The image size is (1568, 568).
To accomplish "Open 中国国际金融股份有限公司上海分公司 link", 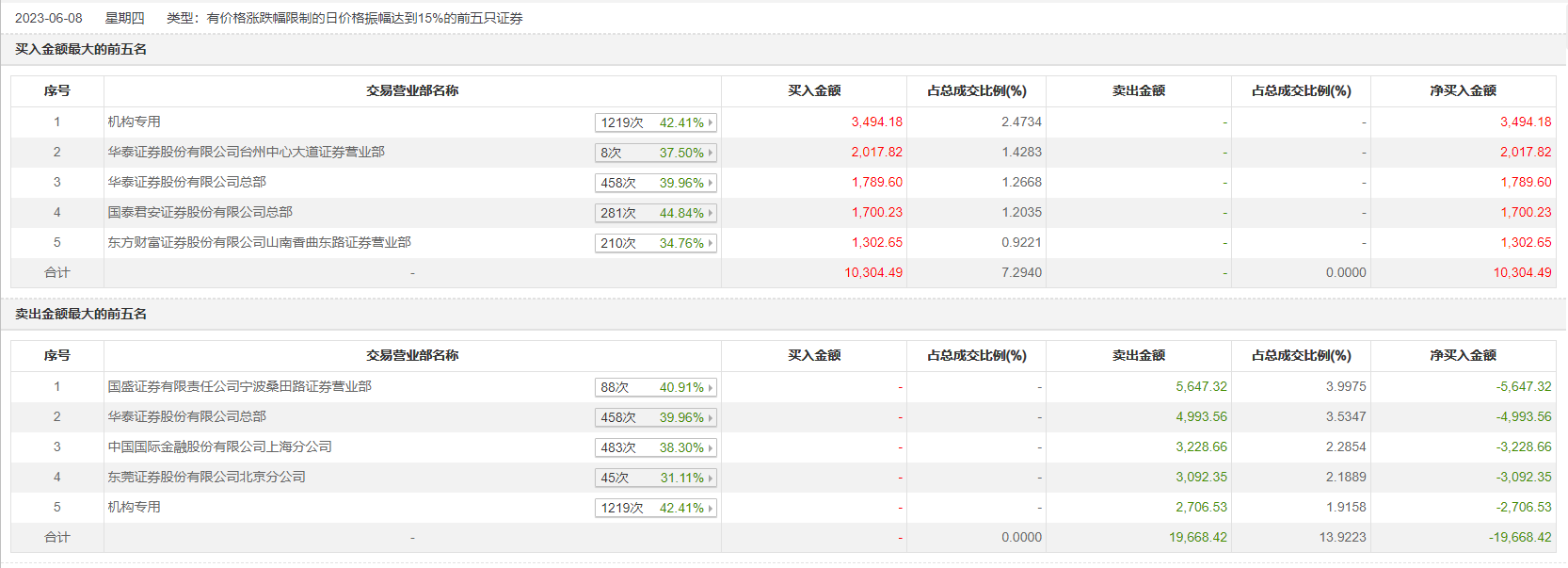I will (219, 446).
